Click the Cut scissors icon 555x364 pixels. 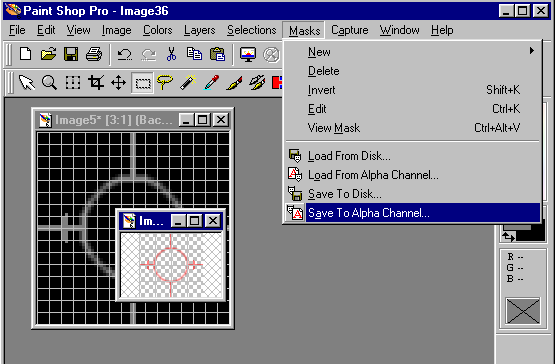[x=171, y=55]
